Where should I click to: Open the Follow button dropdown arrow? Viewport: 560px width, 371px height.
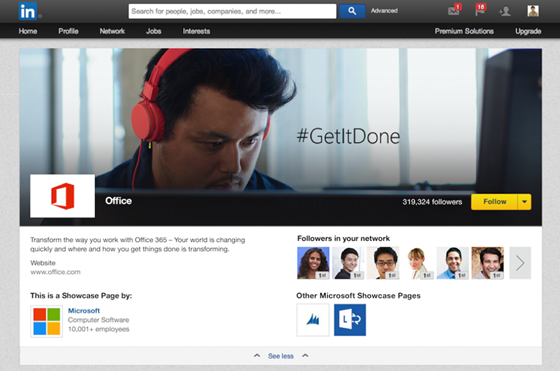tap(524, 202)
